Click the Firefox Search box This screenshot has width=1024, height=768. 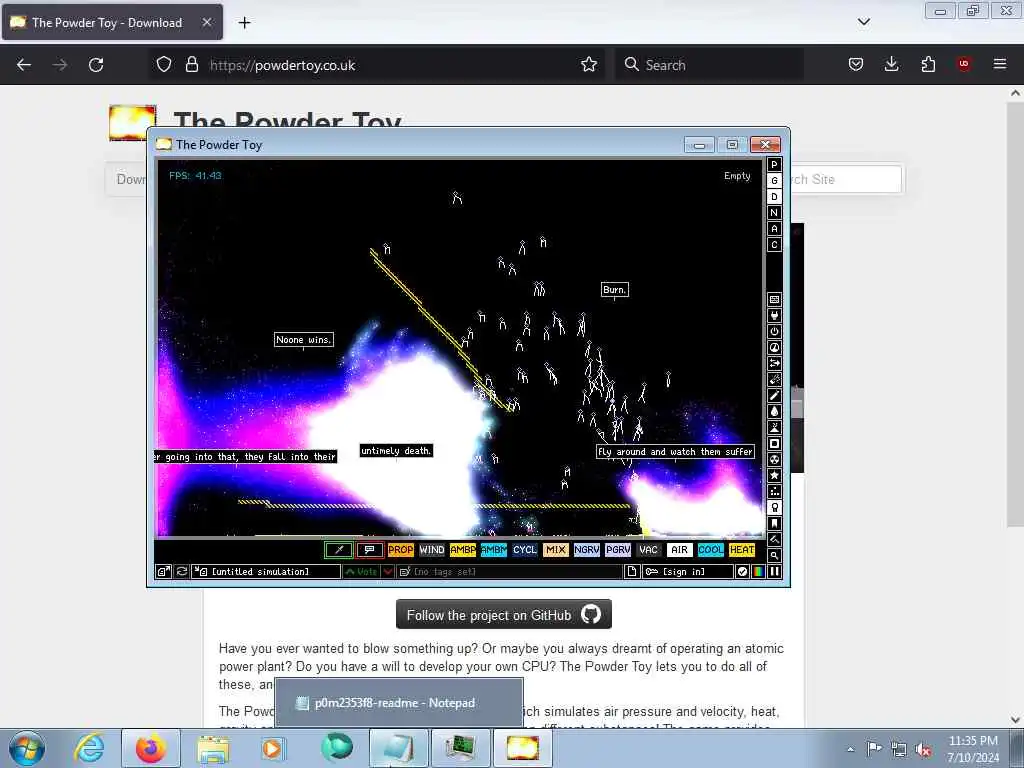click(x=709, y=65)
